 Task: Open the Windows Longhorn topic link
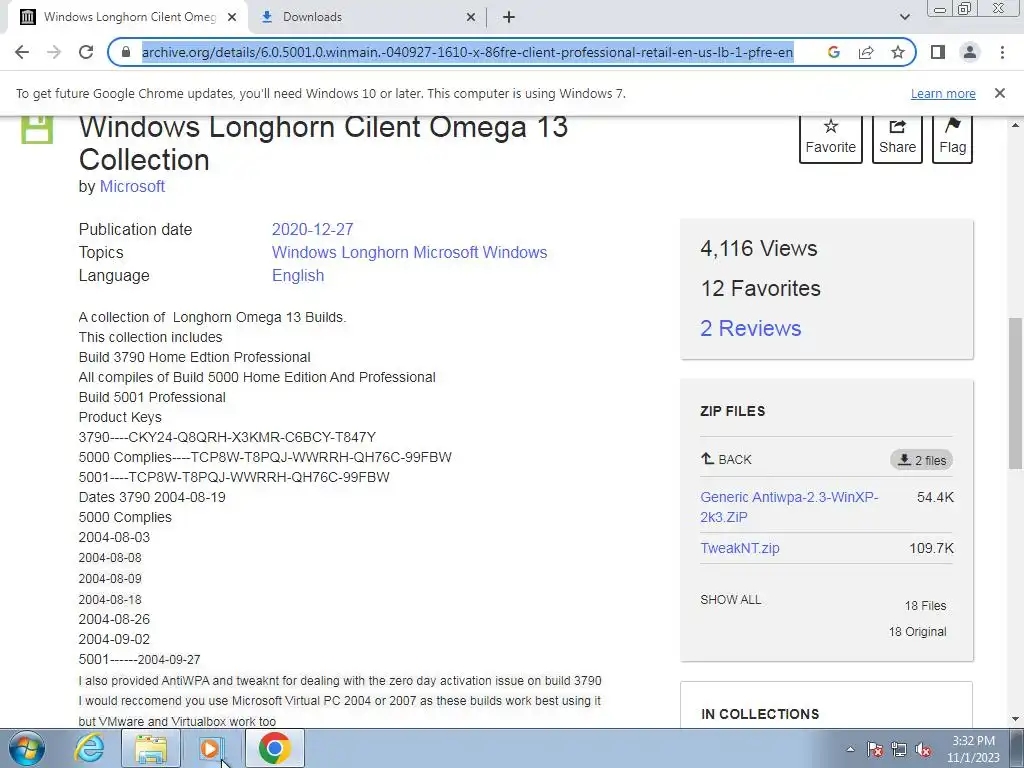pyautogui.click(x=340, y=252)
